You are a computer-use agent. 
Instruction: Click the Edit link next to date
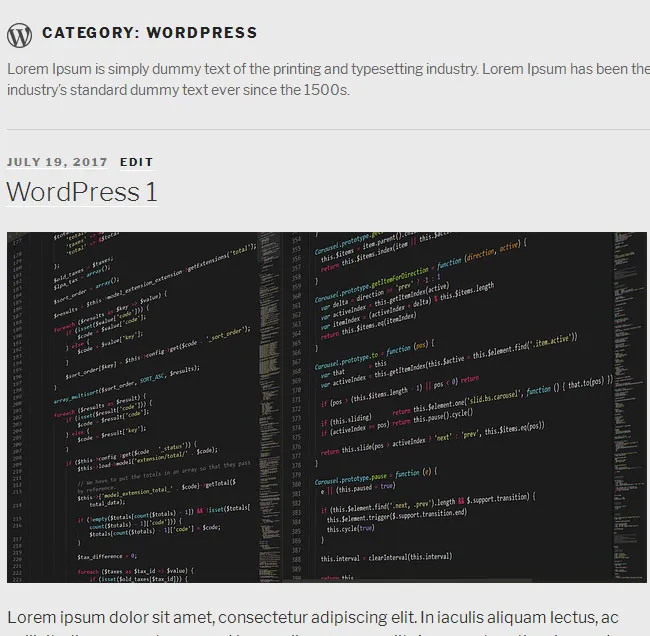[137, 162]
